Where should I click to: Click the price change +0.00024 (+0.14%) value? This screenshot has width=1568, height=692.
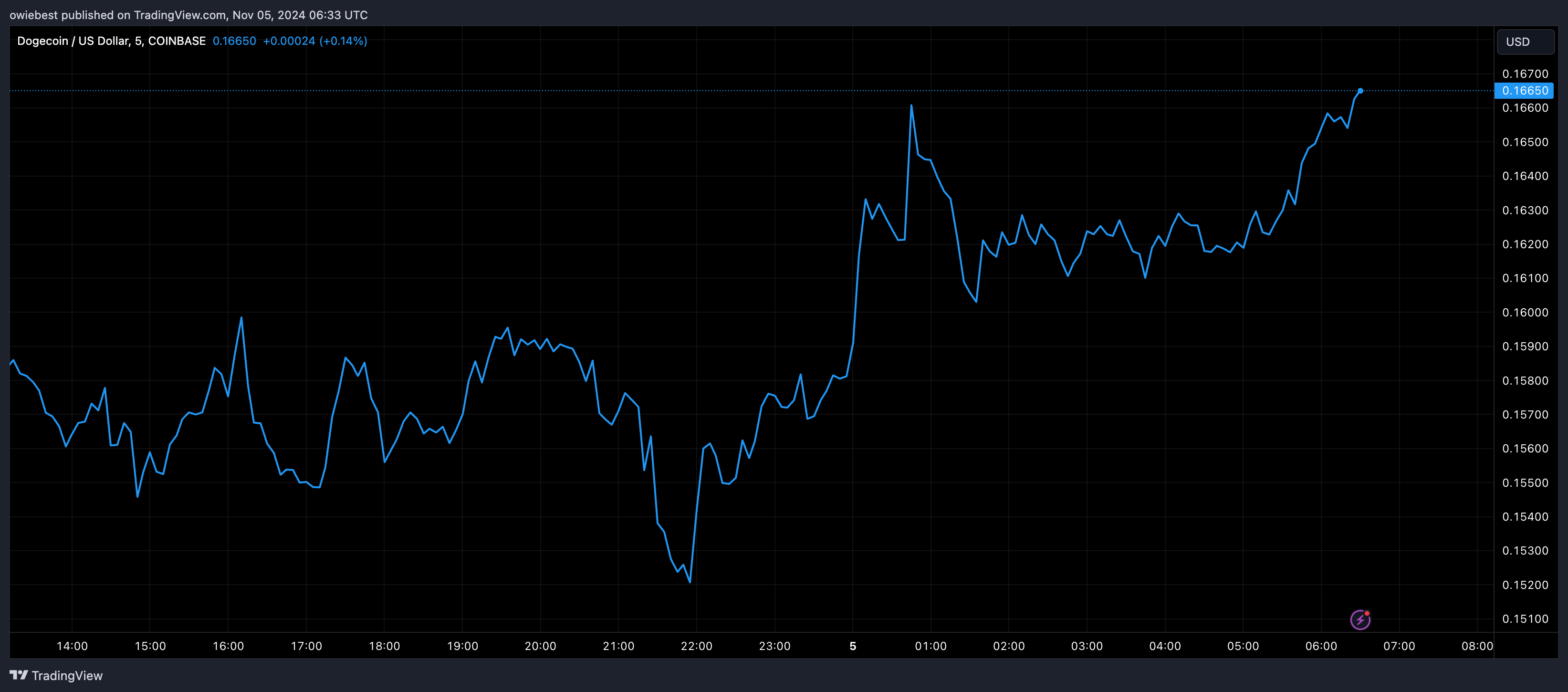tap(314, 41)
